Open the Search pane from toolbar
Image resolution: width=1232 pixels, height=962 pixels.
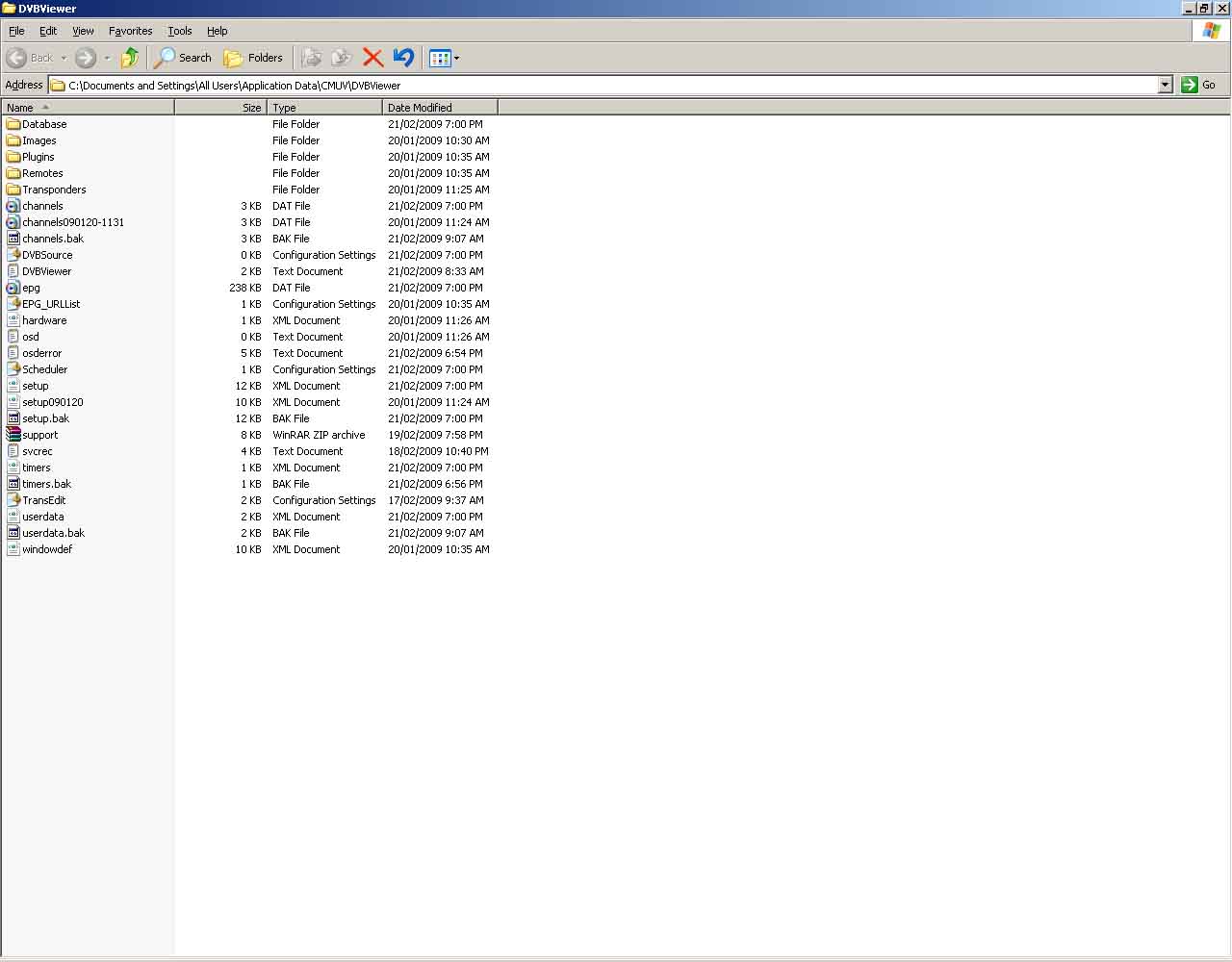(x=183, y=58)
